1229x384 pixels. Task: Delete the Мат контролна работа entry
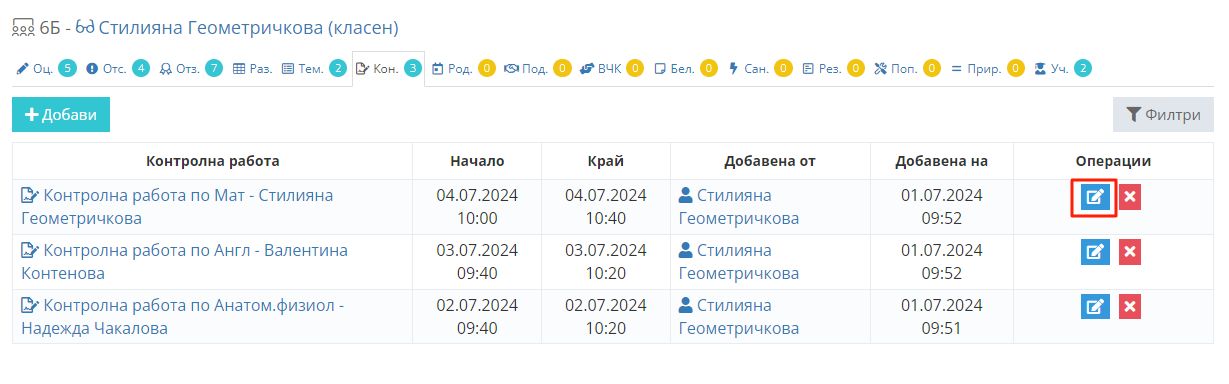1130,197
